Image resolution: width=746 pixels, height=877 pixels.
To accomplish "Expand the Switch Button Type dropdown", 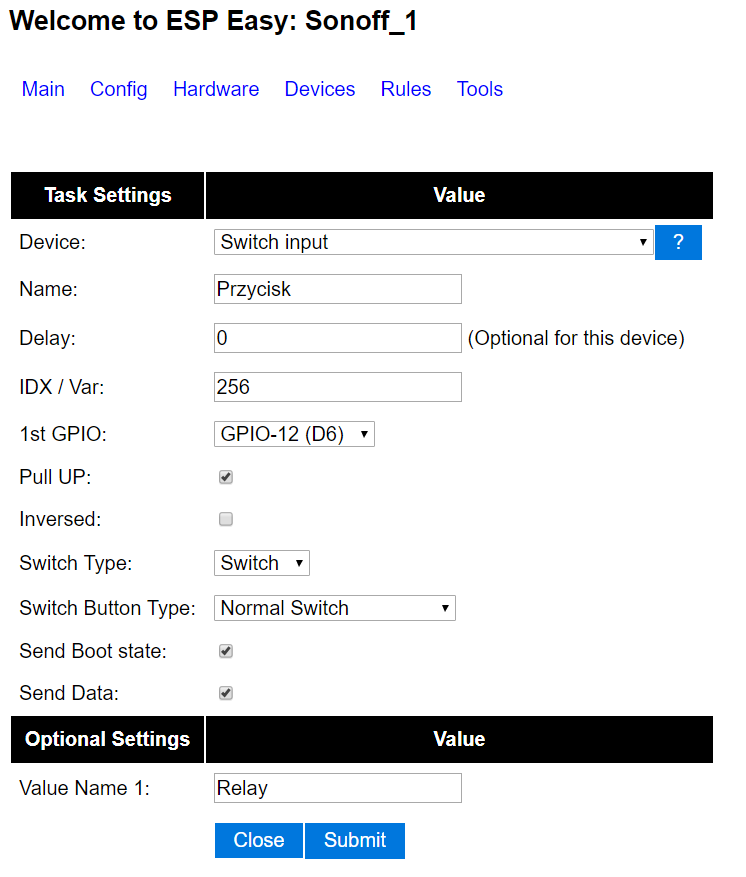I will point(335,608).
